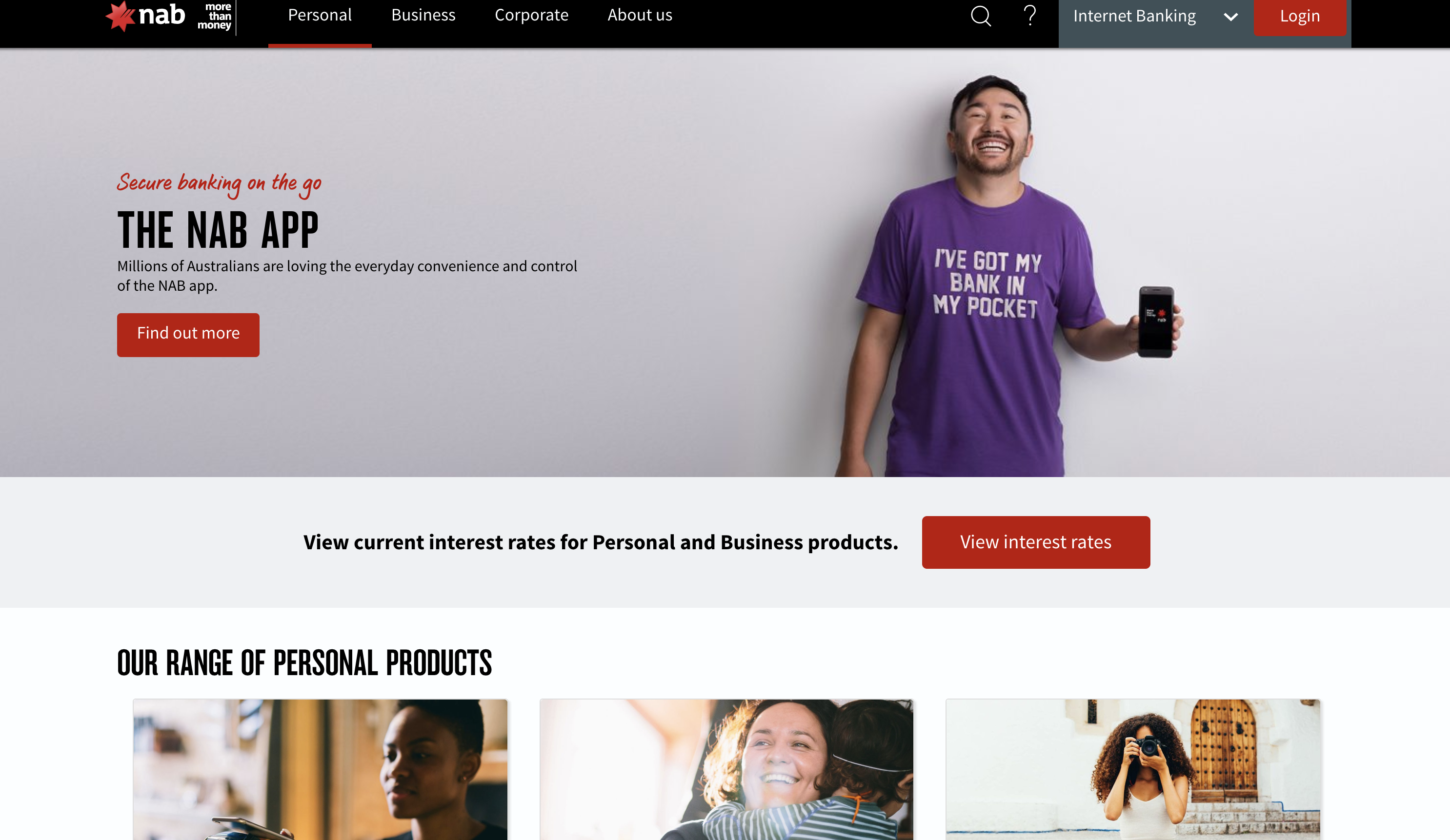Open the Corporate section
Image resolution: width=1450 pixels, height=840 pixels.
point(532,15)
